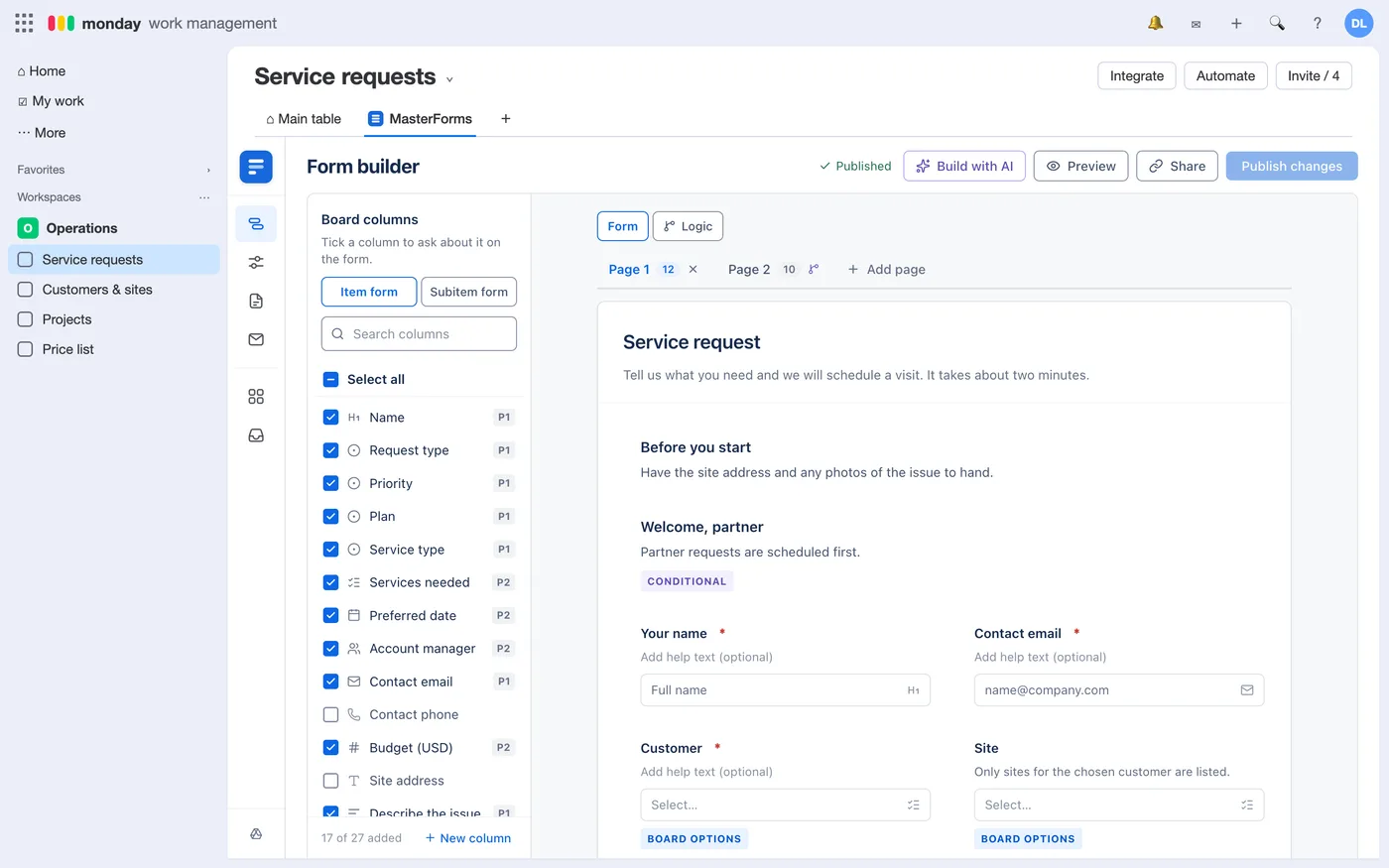The width and height of the screenshot is (1389, 868).
Task: Open the notifications bell
Action: pos(1156,23)
